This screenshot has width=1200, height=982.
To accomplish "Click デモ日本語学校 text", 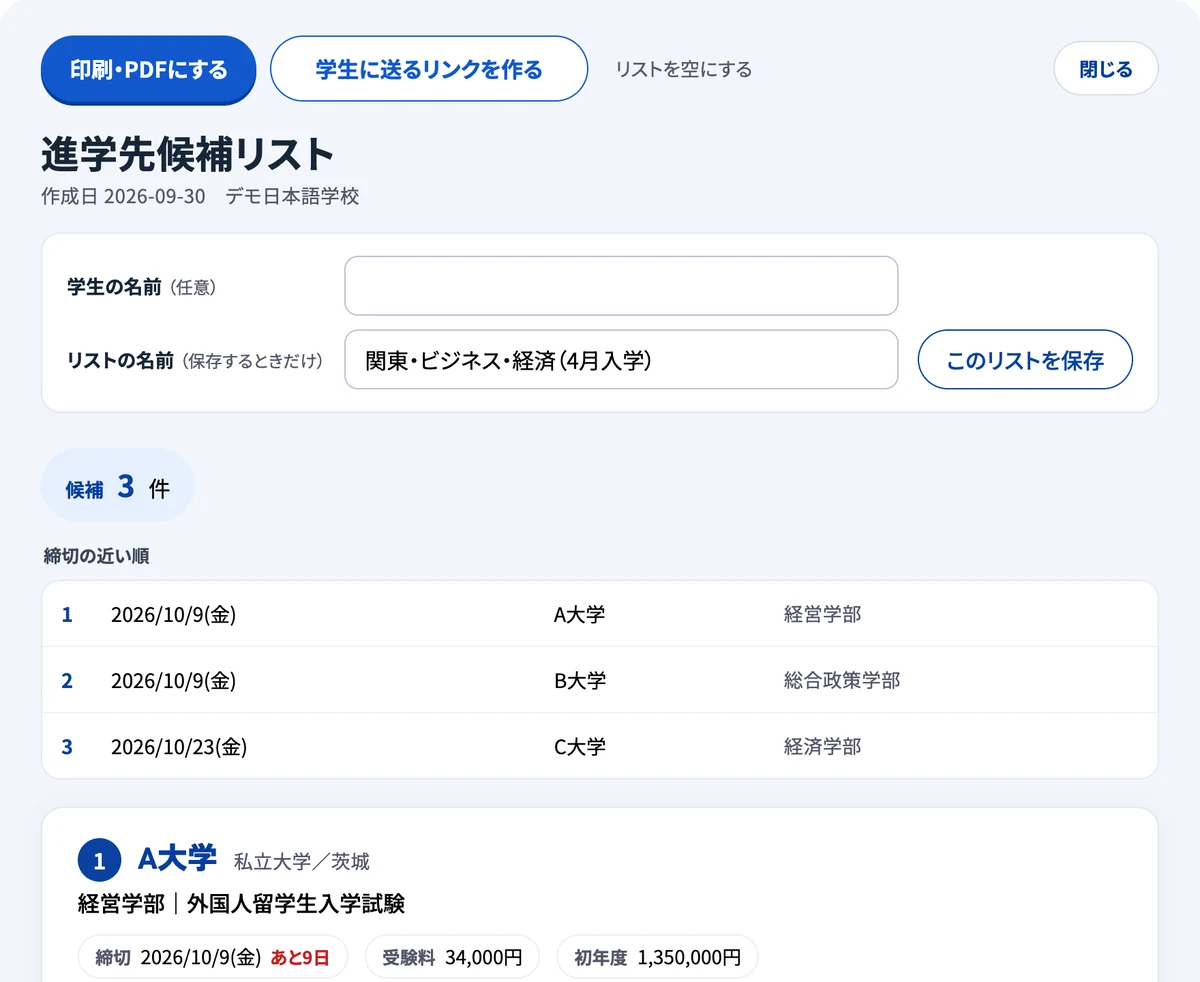I will pos(292,196).
